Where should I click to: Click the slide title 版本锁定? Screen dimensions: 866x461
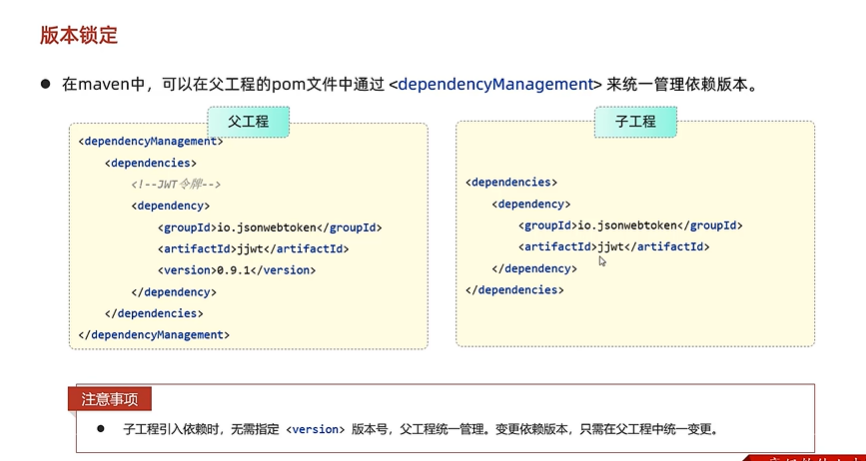click(79, 35)
